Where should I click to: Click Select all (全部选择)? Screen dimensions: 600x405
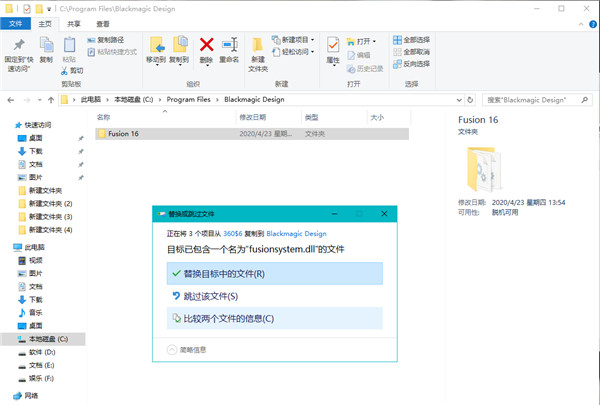411,40
